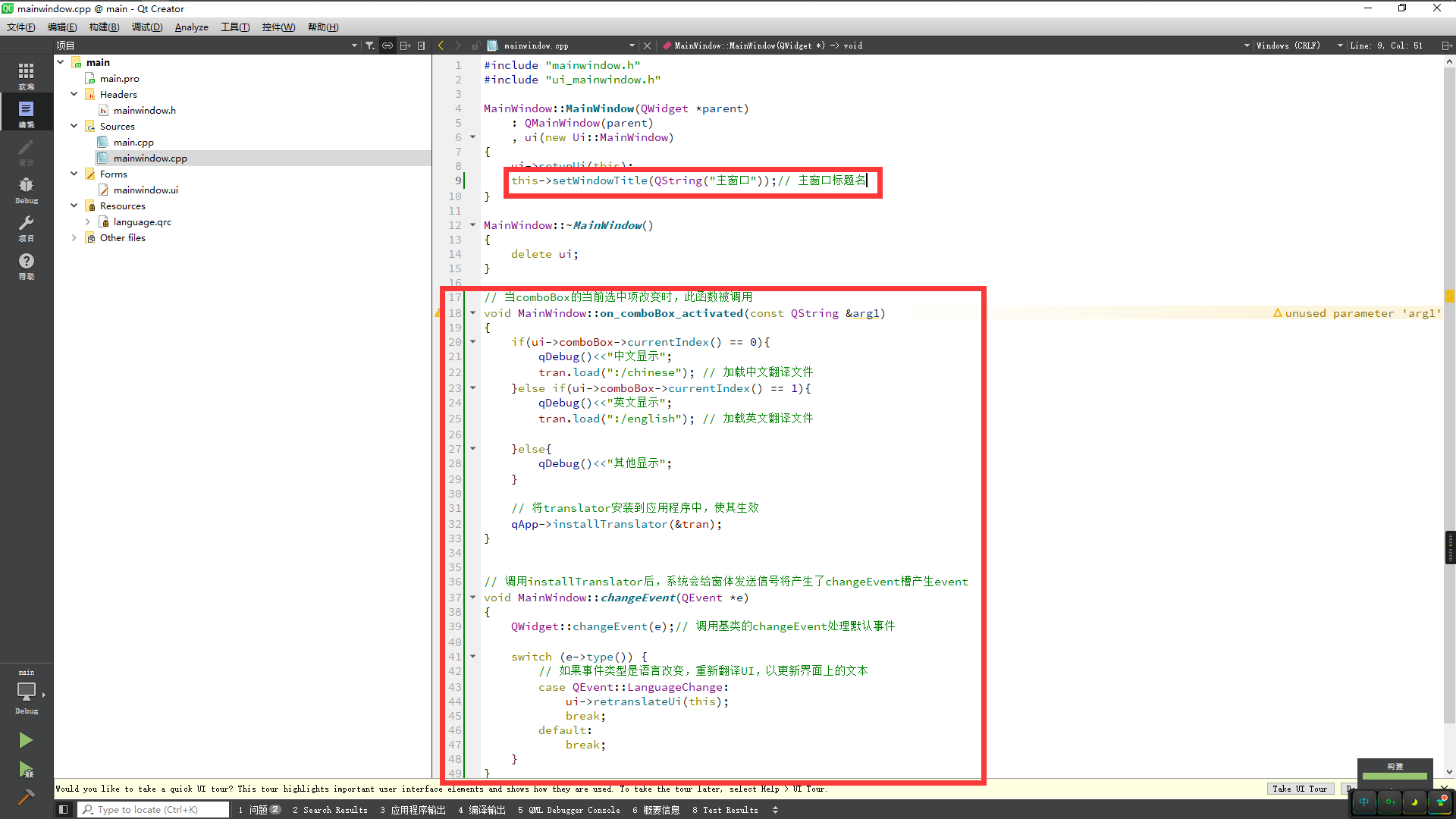Expand the Forms folder in project tree

75,174
